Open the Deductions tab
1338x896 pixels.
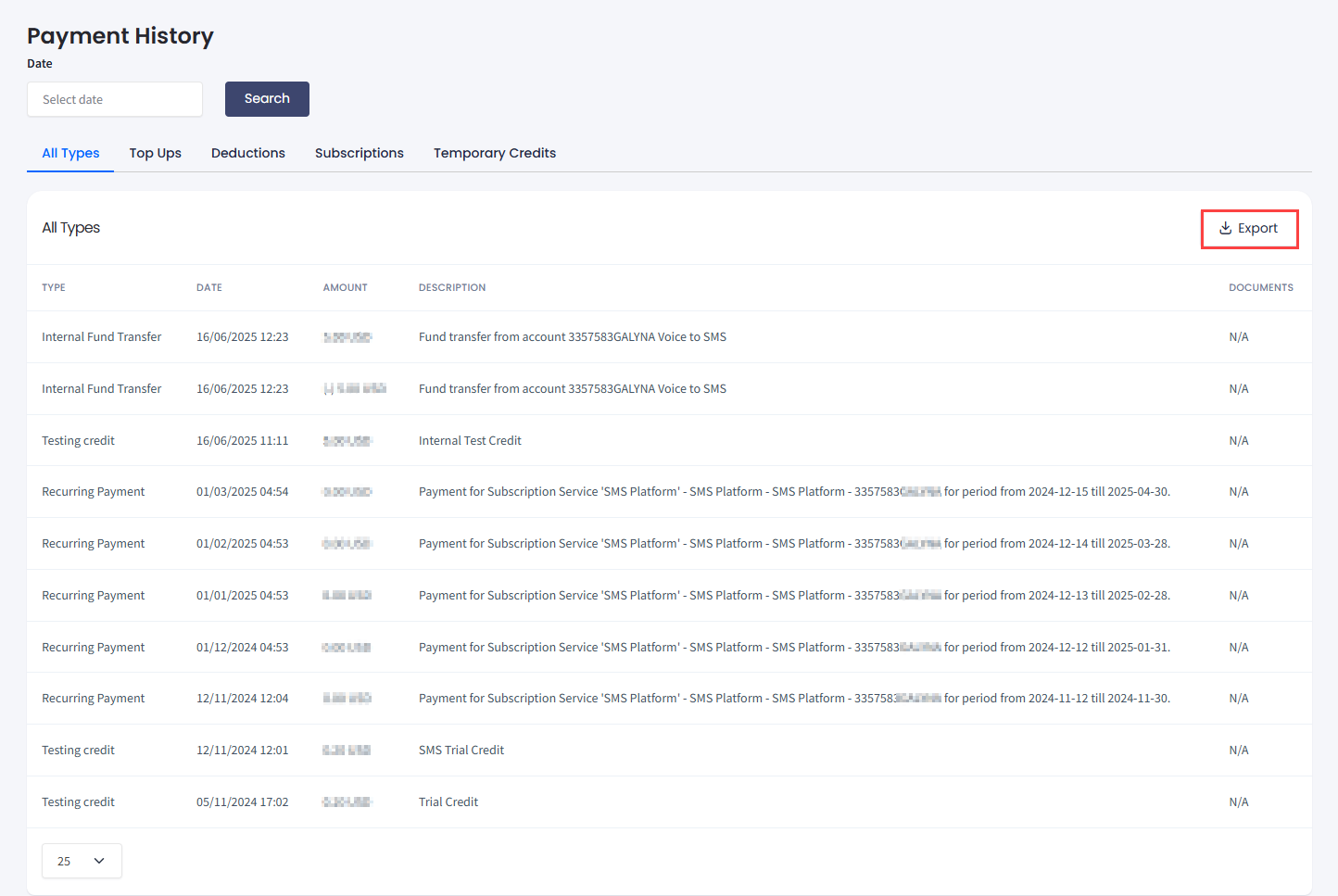coord(247,153)
